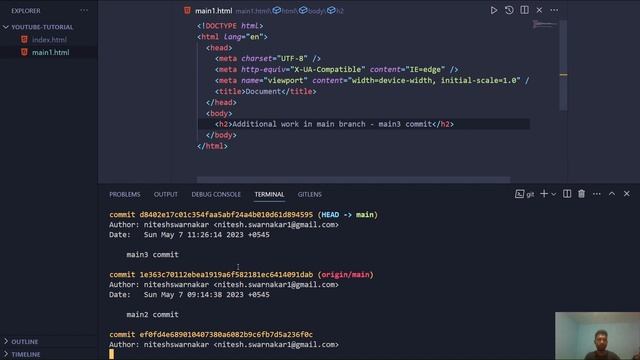Click the meta viewport line

click(372, 80)
